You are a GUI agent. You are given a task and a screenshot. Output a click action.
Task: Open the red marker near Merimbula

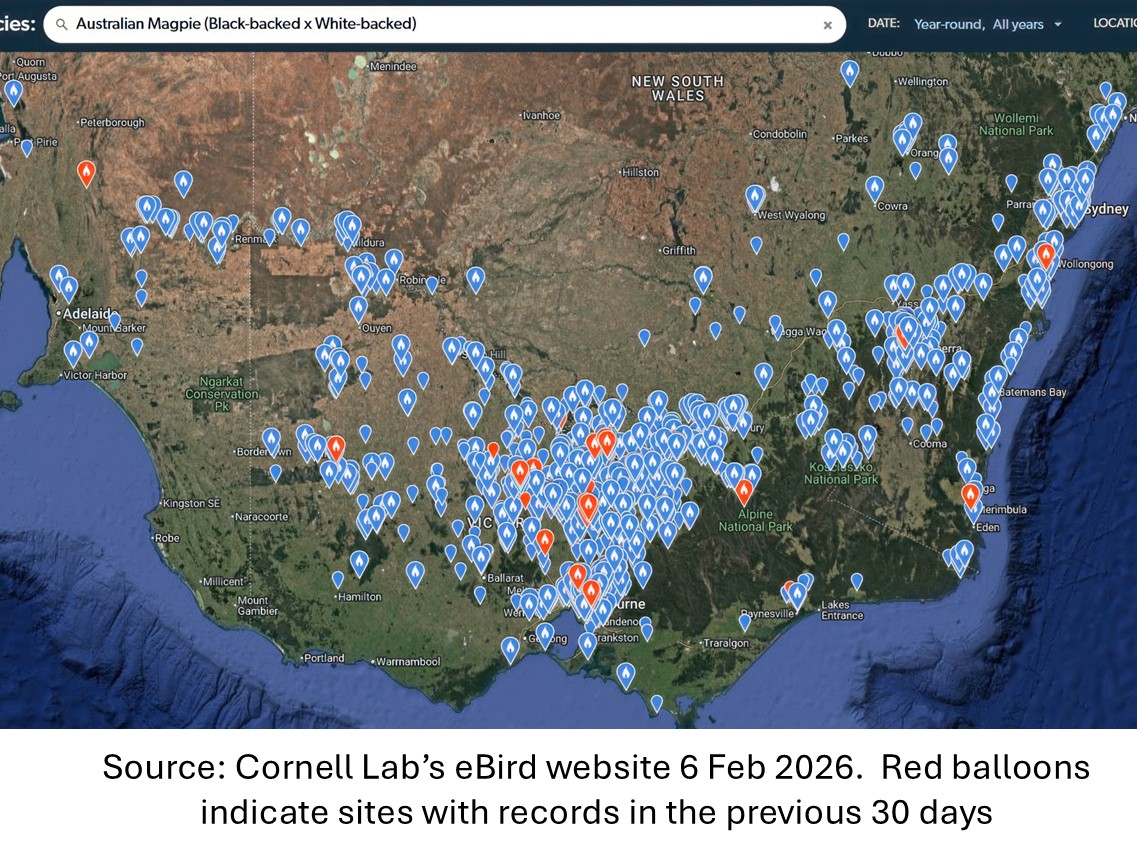[970, 493]
